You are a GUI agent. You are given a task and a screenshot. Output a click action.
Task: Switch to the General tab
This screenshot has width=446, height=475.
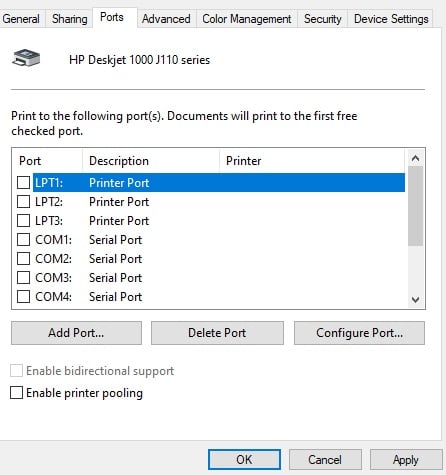point(21,19)
